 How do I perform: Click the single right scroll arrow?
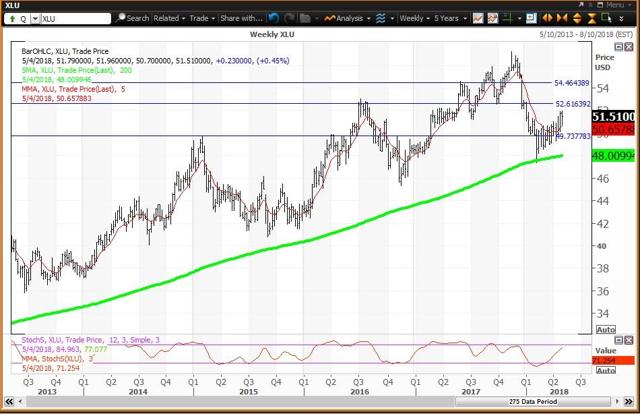tap(617, 401)
